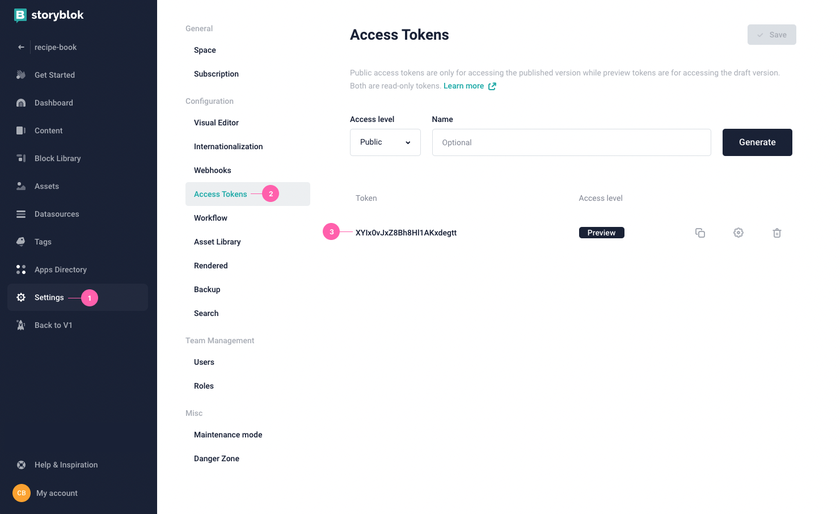Click the token string XYIx0vJxZ8Bh8HI1AKxdegtt
The width and height of the screenshot is (840, 514).
pos(406,233)
